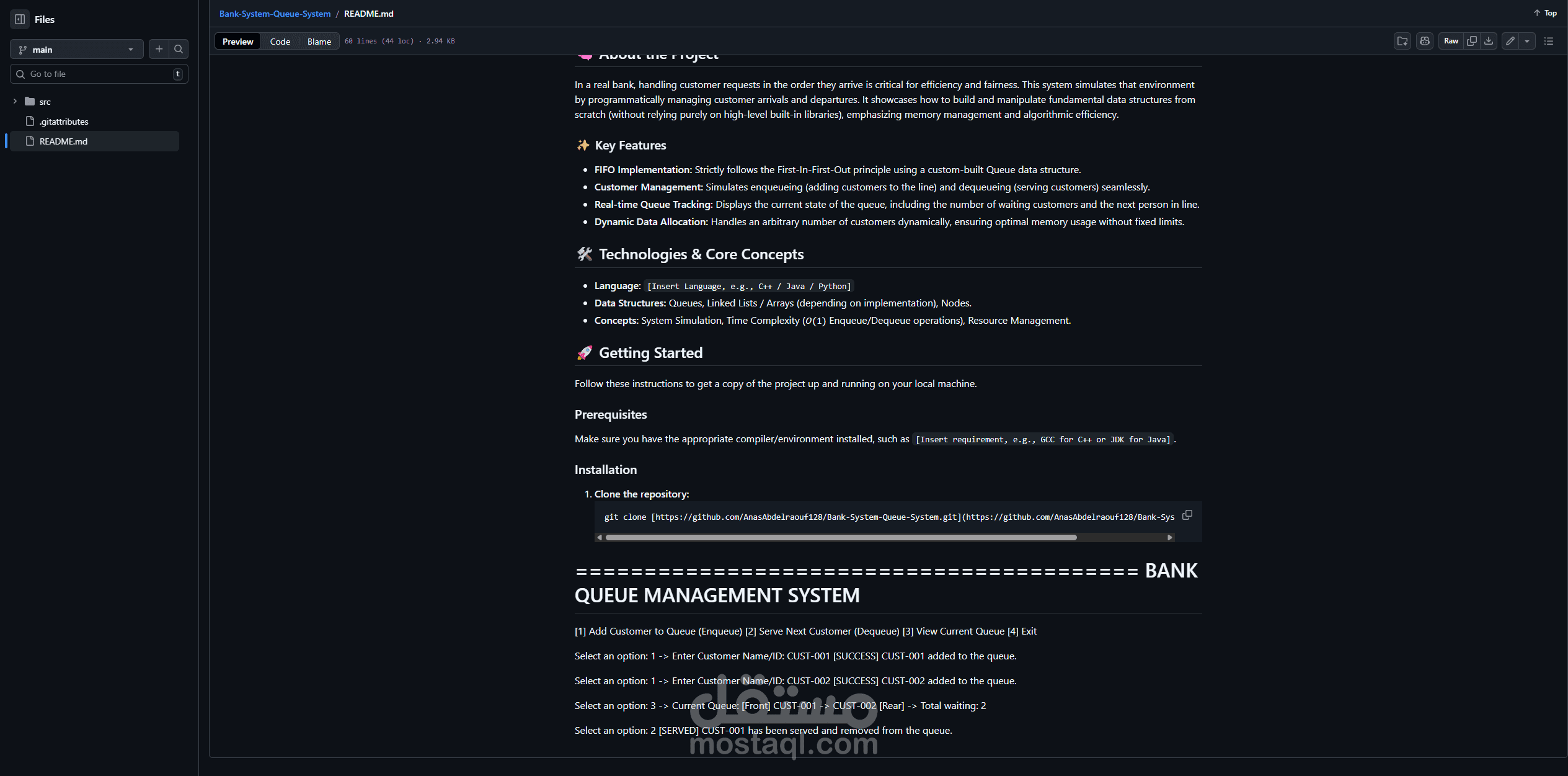Viewport: 1568px width, 776px height.
Task: Select the Preview tab
Action: [x=237, y=42]
